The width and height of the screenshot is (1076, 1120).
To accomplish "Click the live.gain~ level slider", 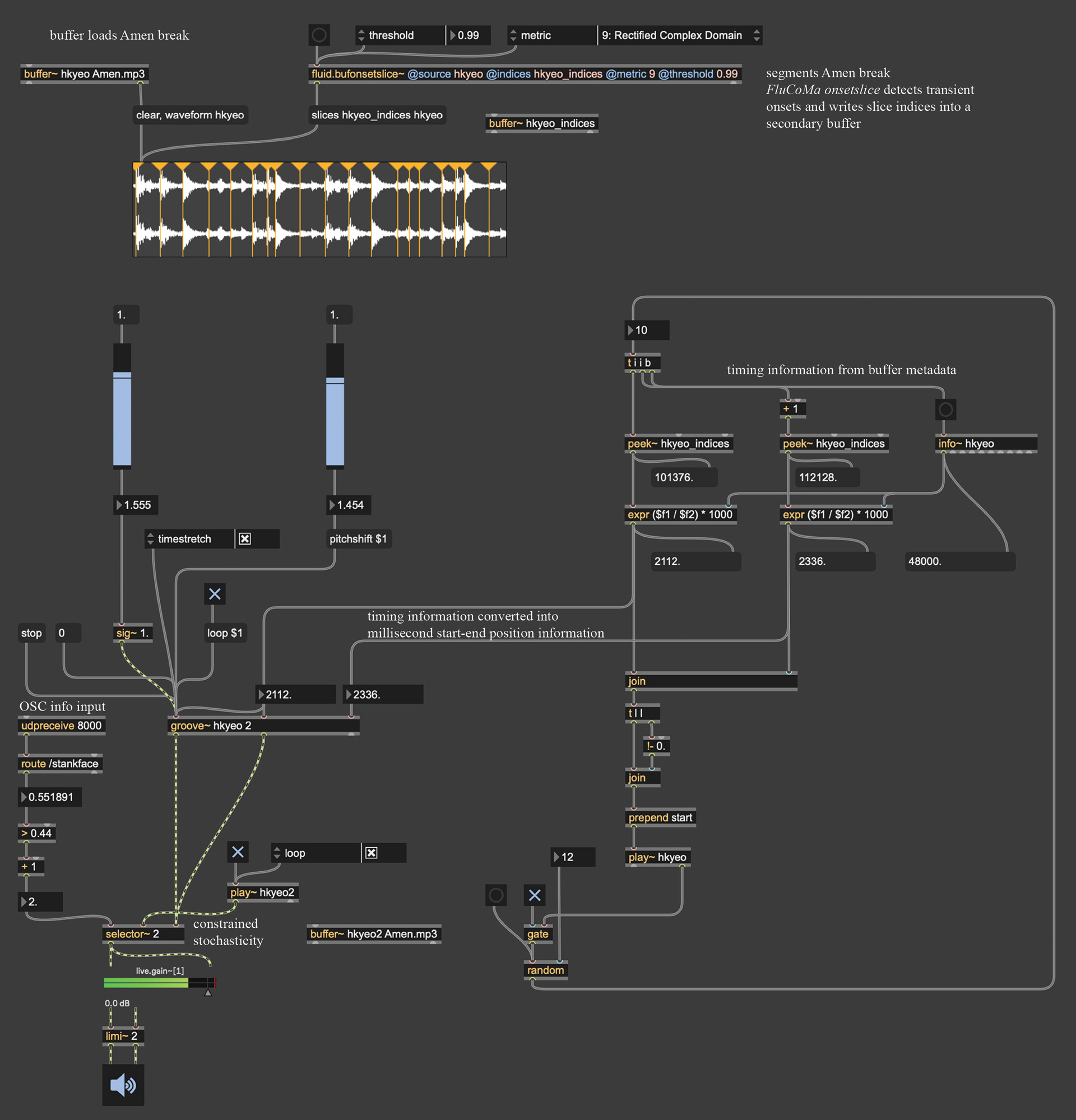I will click(x=159, y=982).
